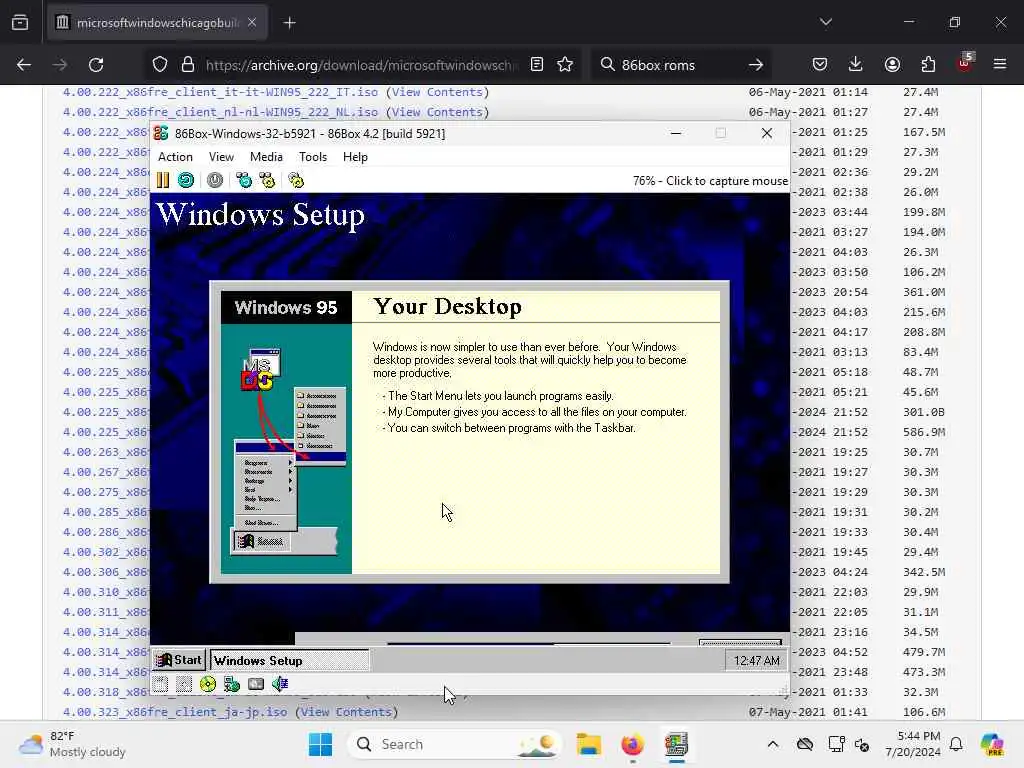Image resolution: width=1024 pixels, height=768 pixels.
Task: Submit search with the arrow button
Action: point(756,65)
